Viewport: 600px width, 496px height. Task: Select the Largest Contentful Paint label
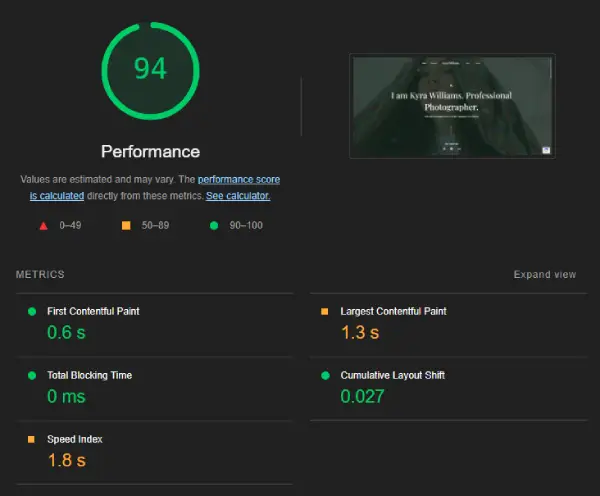pyautogui.click(x=393, y=311)
